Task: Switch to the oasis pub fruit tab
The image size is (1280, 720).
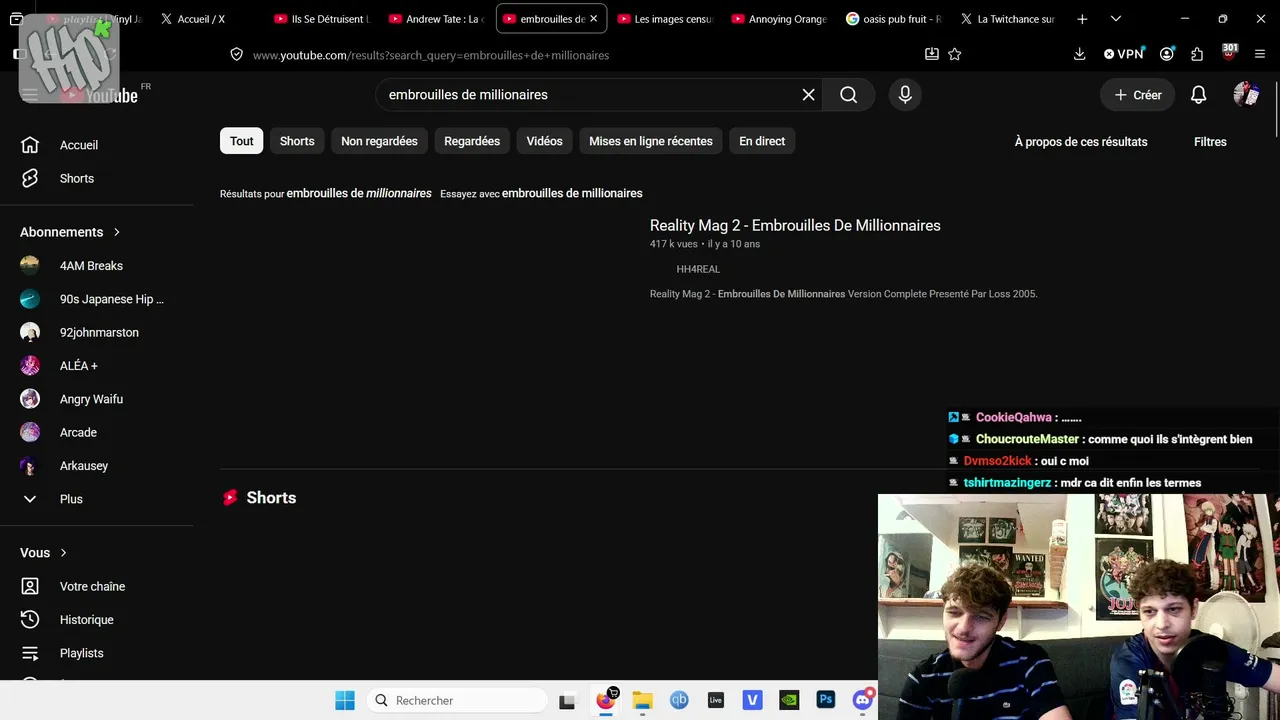Action: point(893,19)
